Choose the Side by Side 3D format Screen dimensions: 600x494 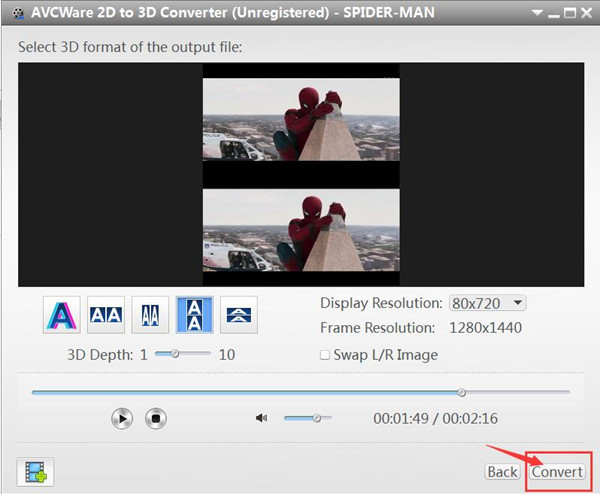[x=106, y=315]
